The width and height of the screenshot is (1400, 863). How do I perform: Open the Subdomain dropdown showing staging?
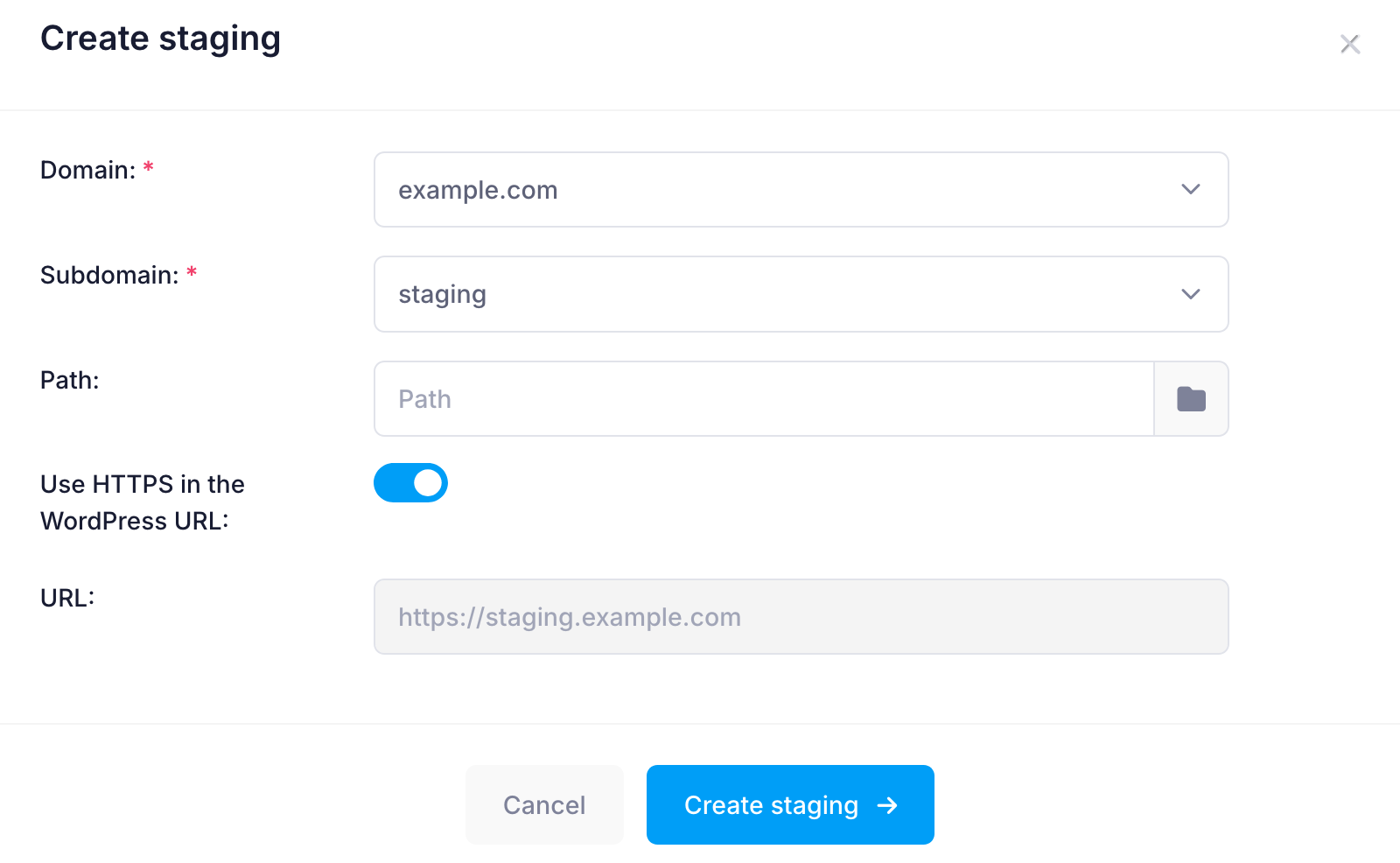point(801,294)
